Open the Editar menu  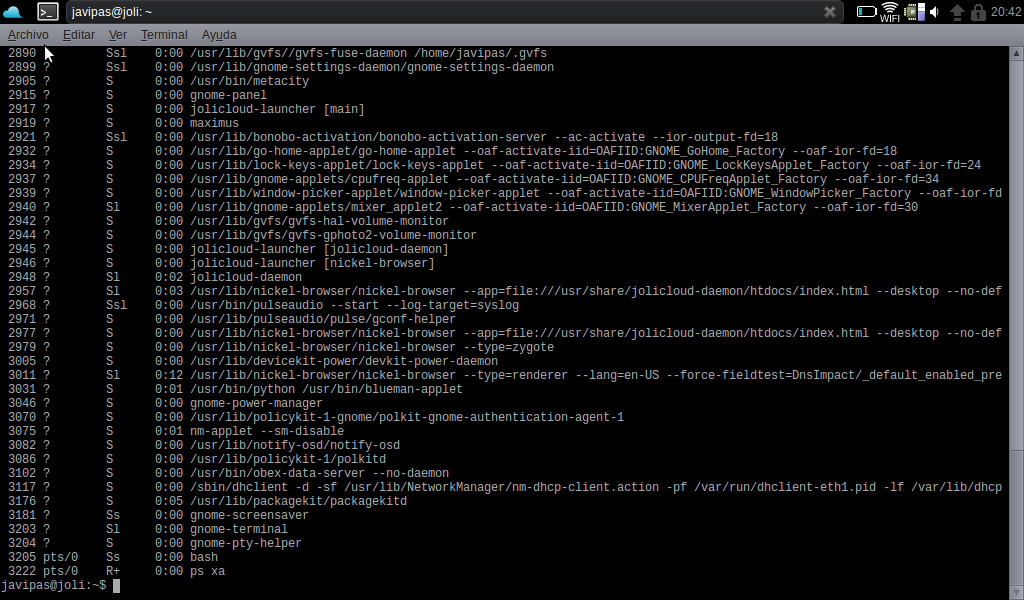tap(79, 35)
